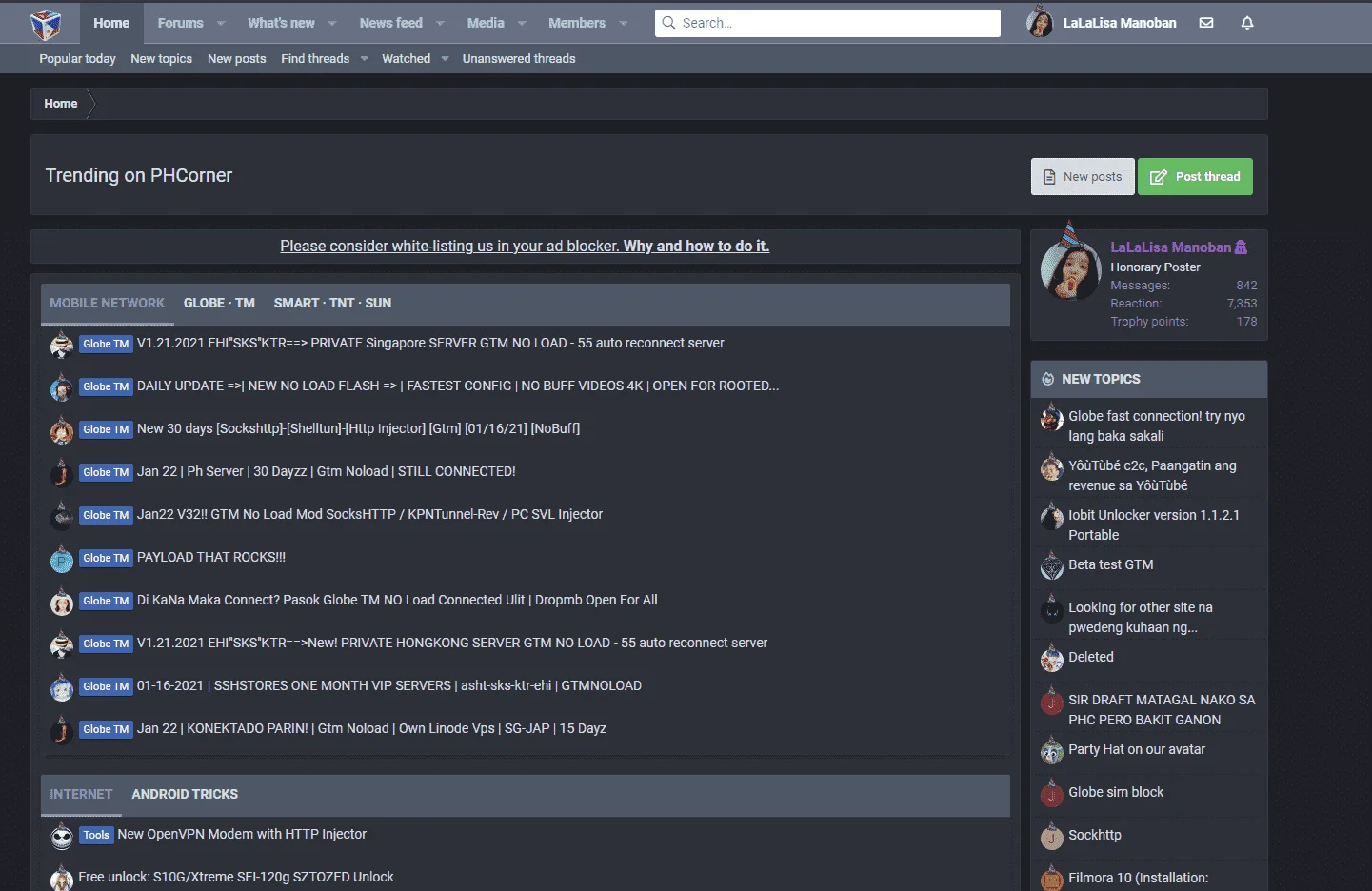The image size is (1372, 891).
Task: Open New posts sub-nav link
Action: coord(237,59)
